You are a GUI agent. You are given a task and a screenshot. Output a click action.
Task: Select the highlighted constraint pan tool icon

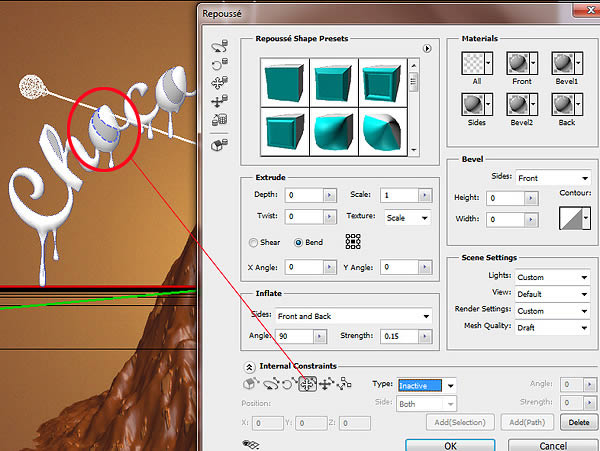(x=308, y=384)
